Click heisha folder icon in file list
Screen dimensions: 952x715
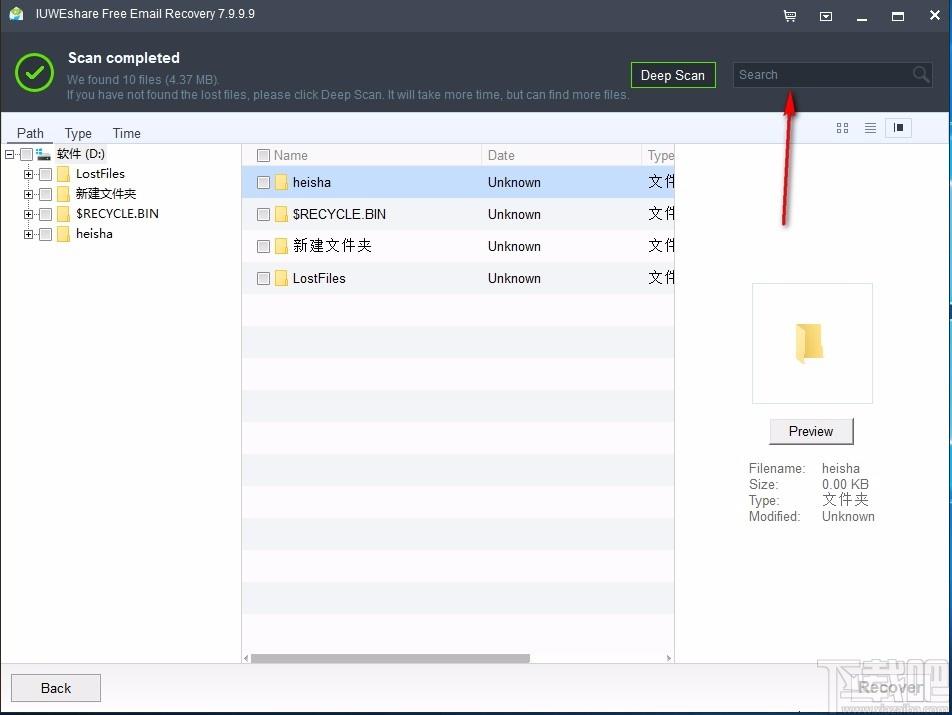click(x=281, y=182)
